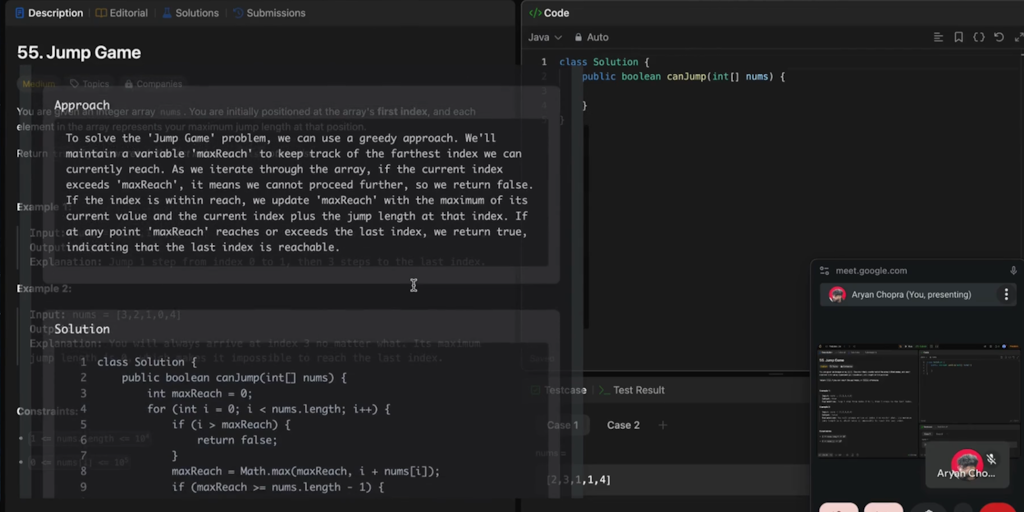Select Case 2 test case
The height and width of the screenshot is (512, 1024).
coord(623,425)
